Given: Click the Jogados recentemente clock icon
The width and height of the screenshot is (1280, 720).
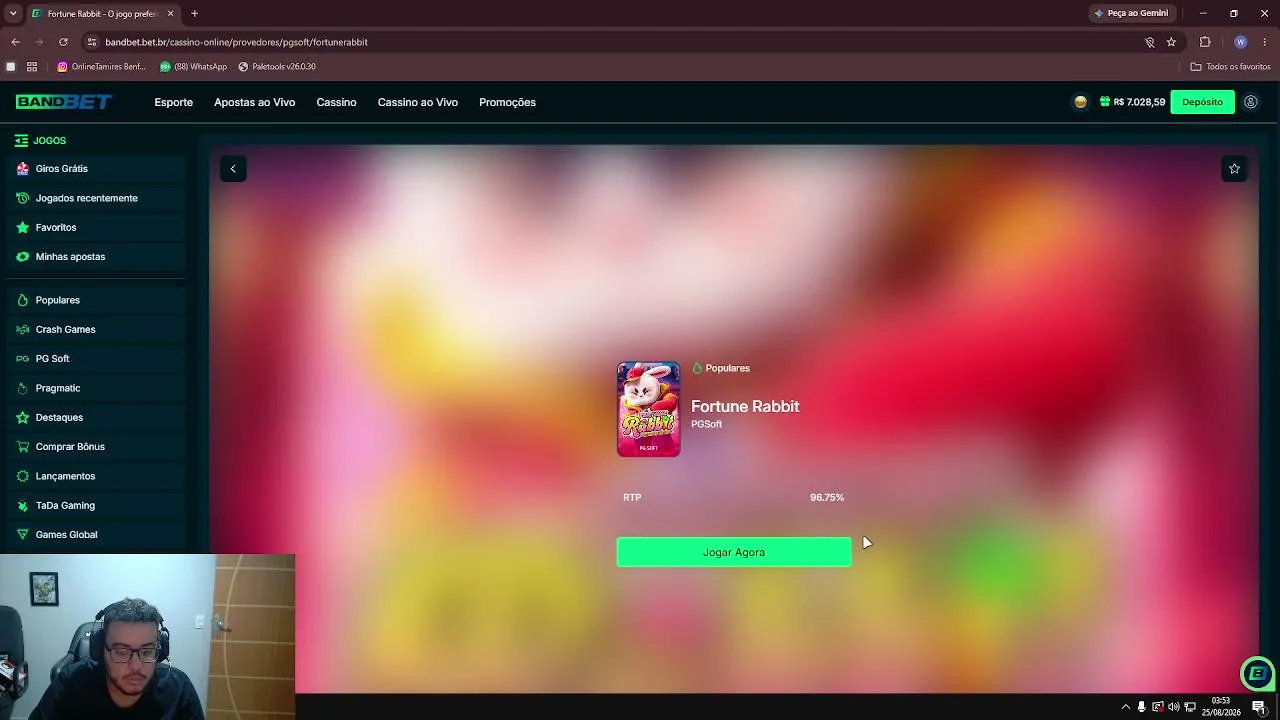Looking at the screenshot, I should point(22,198).
